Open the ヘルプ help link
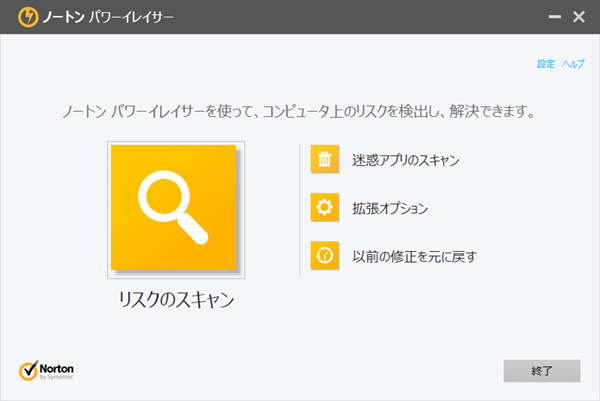 click(573, 64)
